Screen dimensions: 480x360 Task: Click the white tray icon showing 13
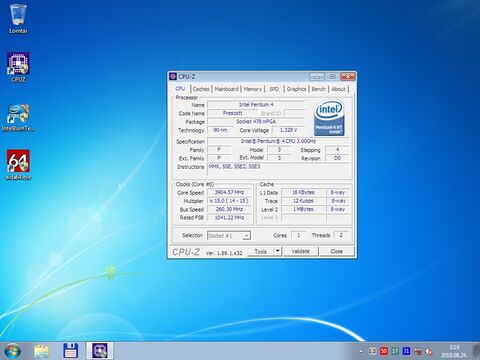pyautogui.click(x=372, y=351)
